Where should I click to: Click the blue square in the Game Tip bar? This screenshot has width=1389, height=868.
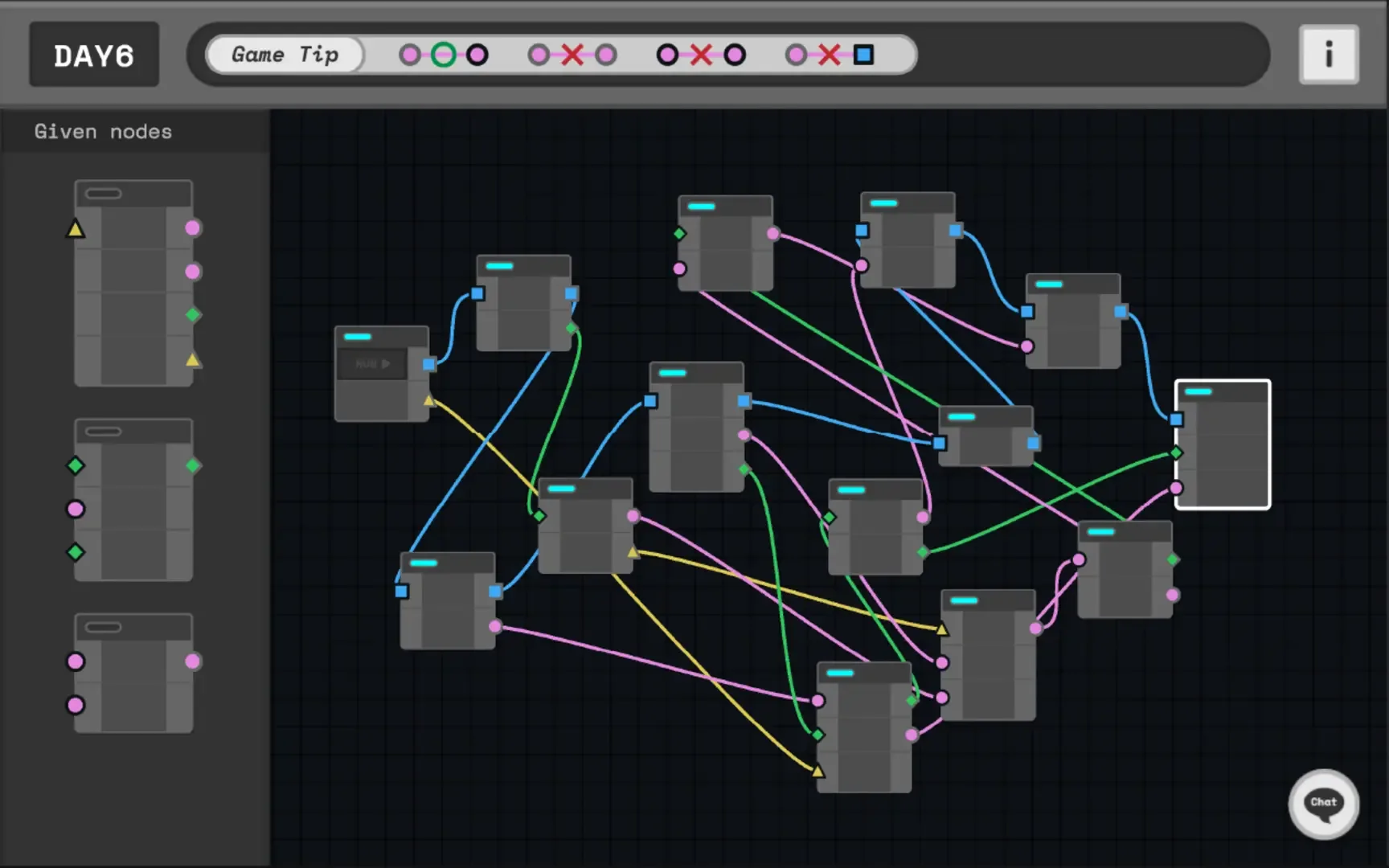(863, 55)
